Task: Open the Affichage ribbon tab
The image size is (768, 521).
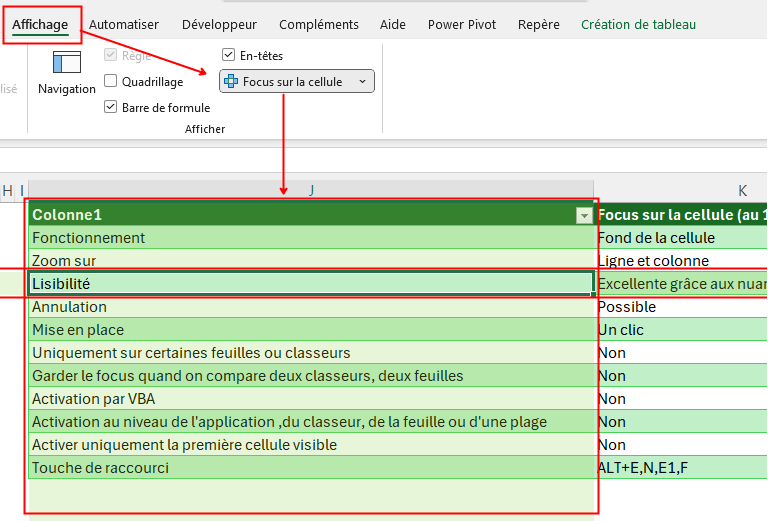Action: [40, 24]
